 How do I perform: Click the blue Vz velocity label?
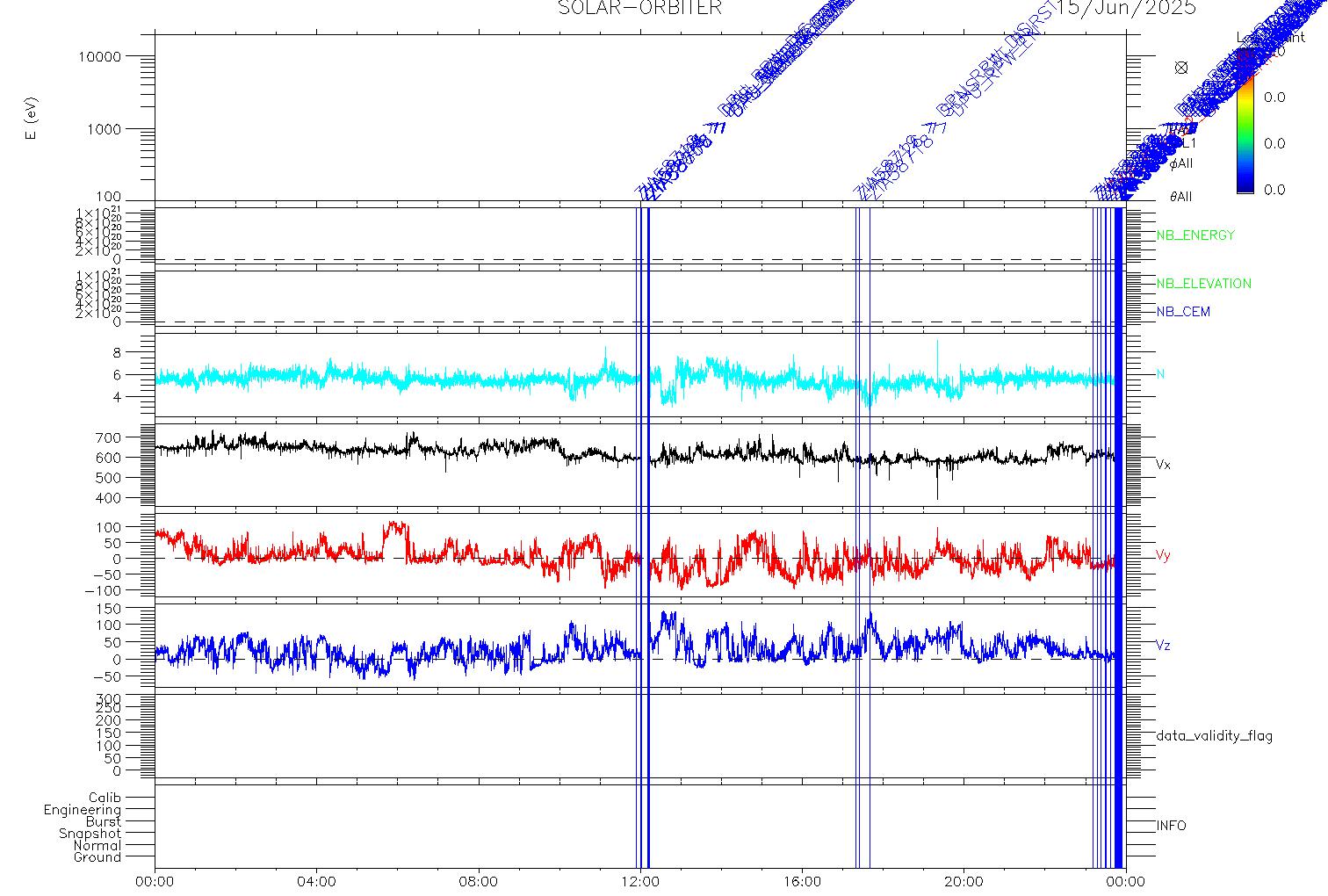[1163, 646]
